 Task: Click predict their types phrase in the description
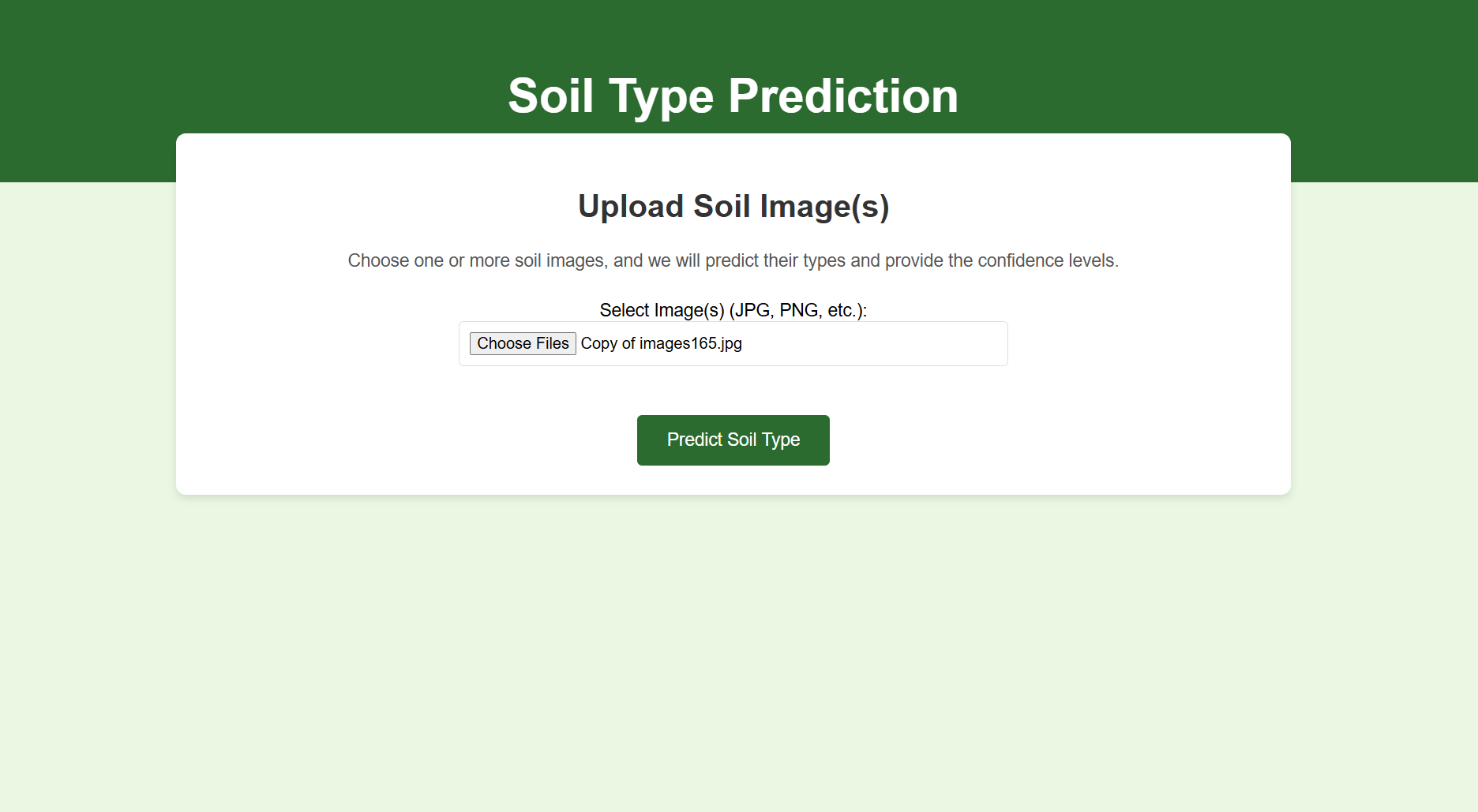point(775,260)
